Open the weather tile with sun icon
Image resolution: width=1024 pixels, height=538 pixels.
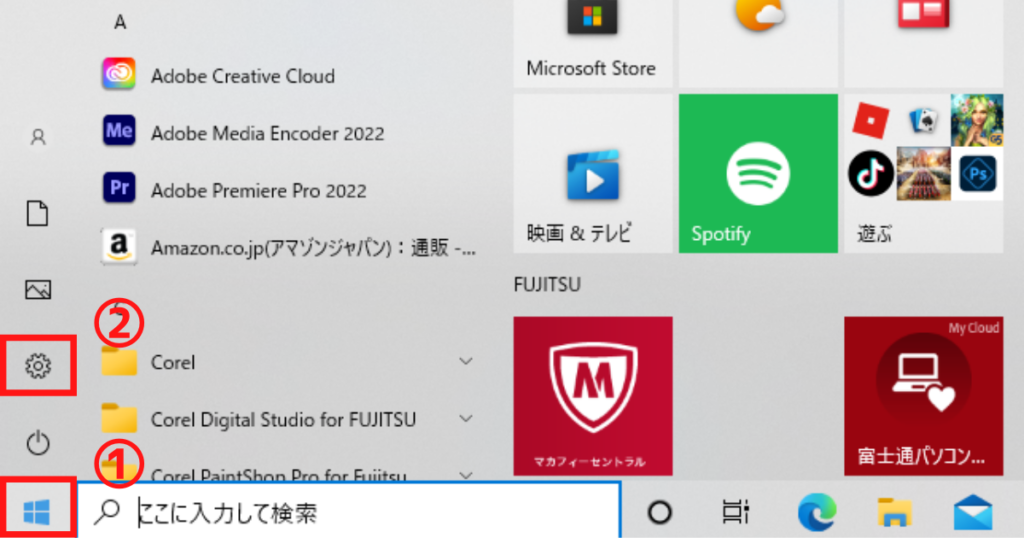[x=758, y=44]
